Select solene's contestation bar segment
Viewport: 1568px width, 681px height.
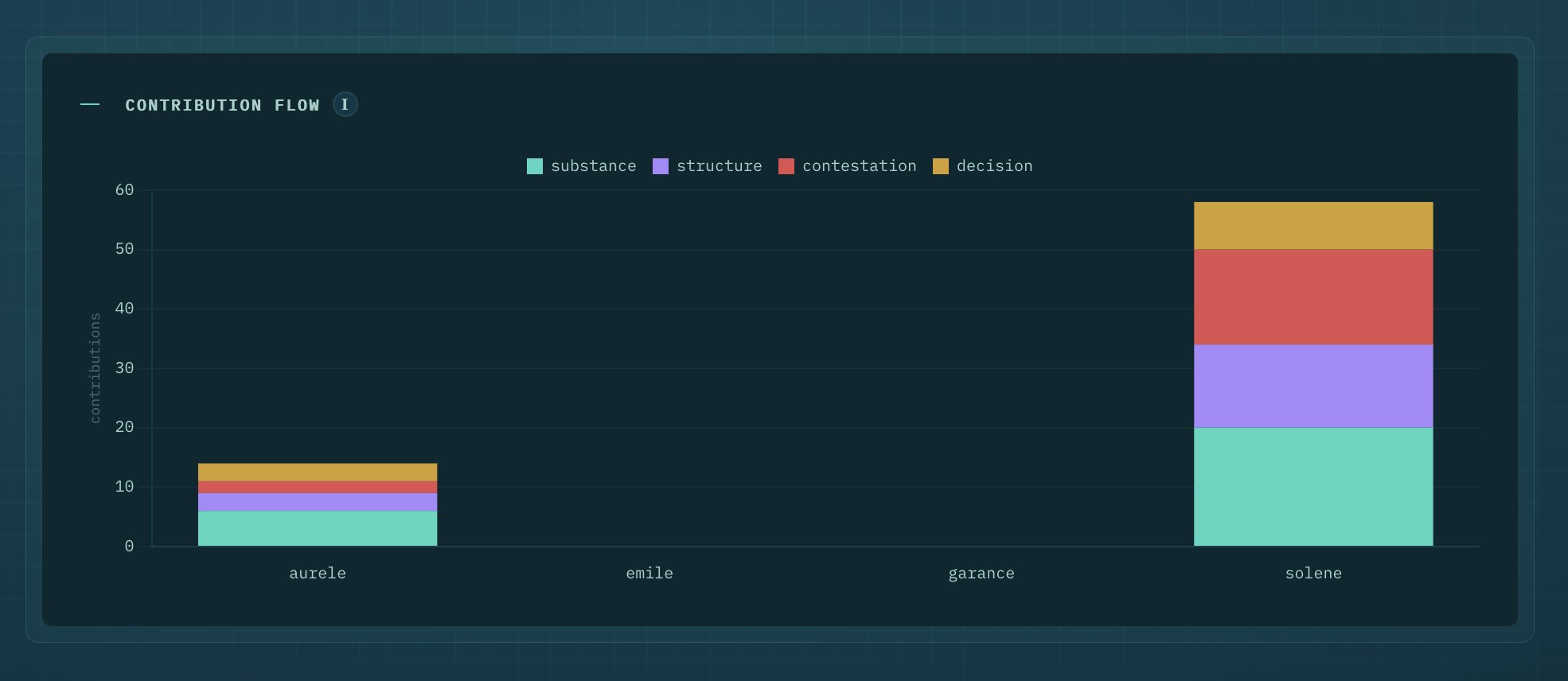(1313, 297)
